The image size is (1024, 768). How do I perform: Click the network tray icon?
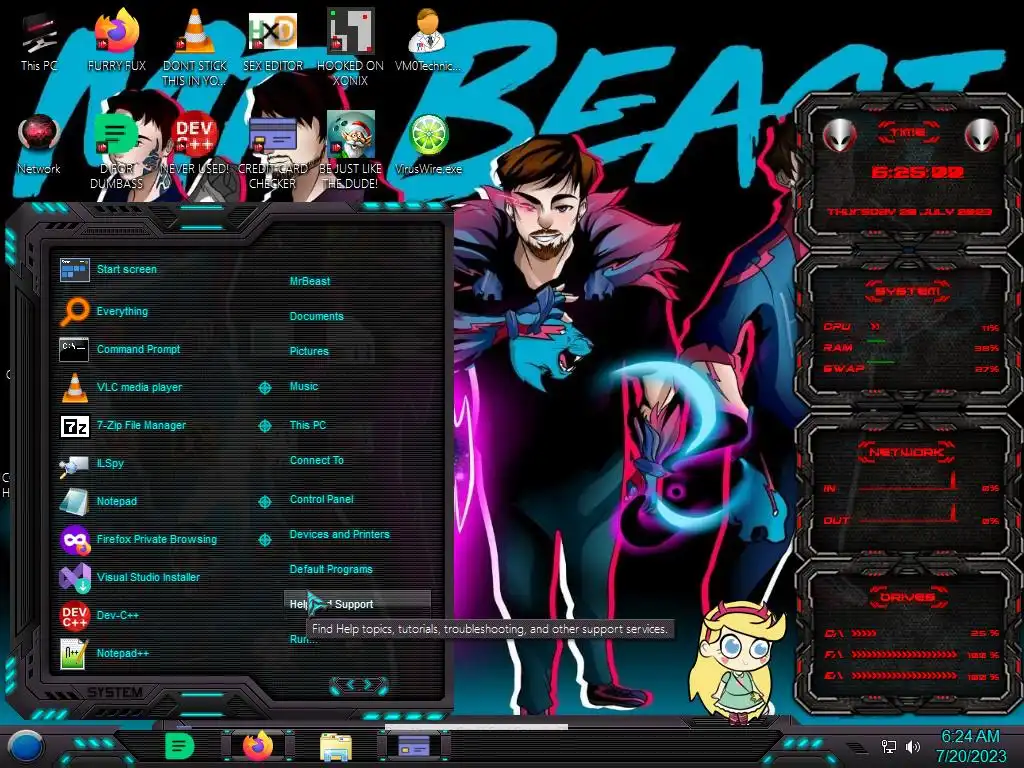pyautogui.click(x=889, y=746)
